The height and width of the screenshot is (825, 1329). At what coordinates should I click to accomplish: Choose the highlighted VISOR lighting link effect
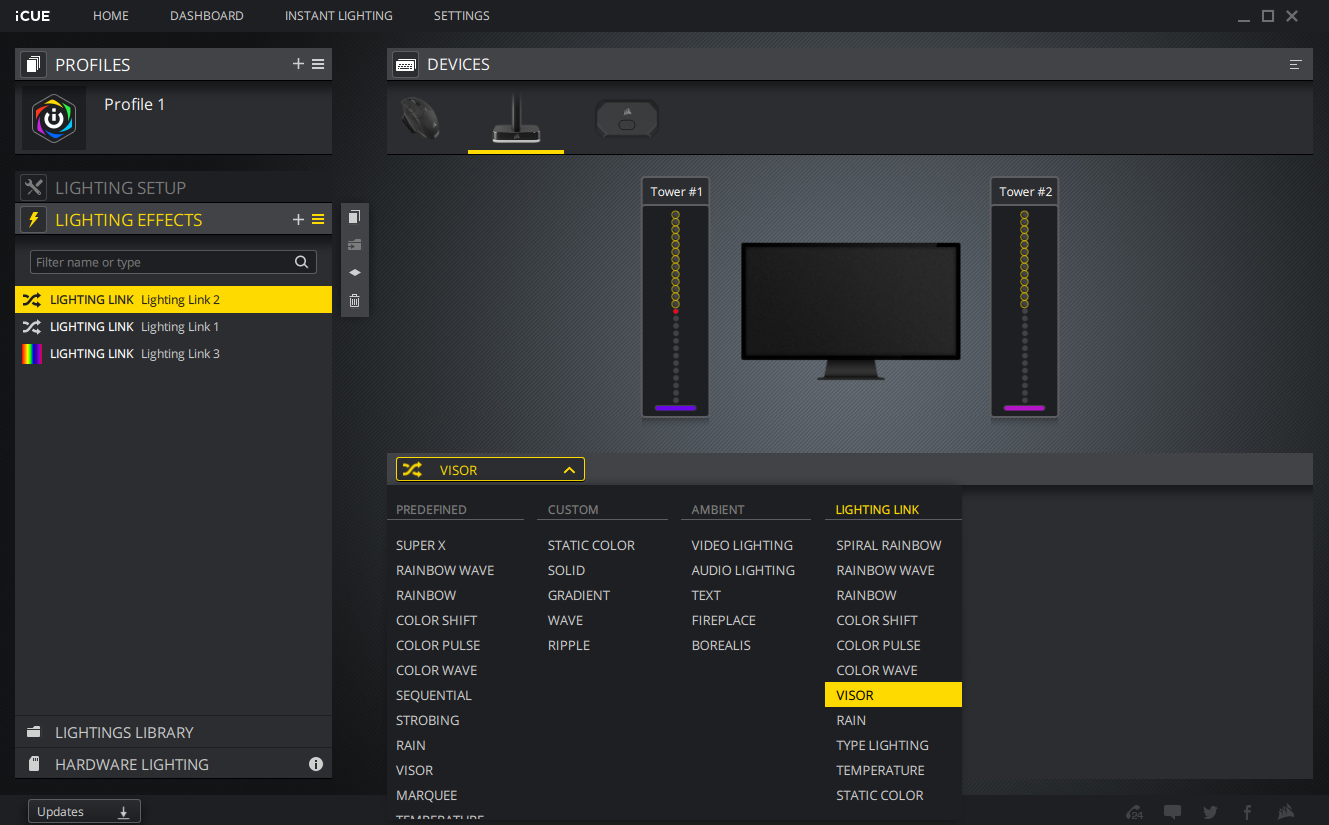893,695
